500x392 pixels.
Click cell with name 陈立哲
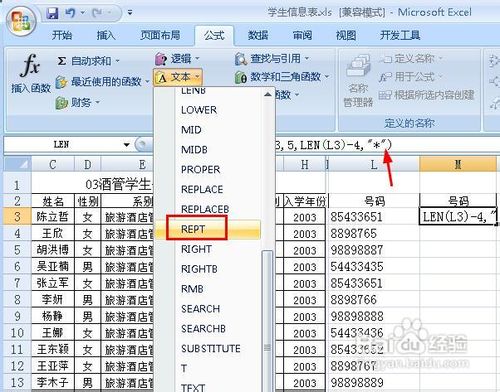[53, 217]
